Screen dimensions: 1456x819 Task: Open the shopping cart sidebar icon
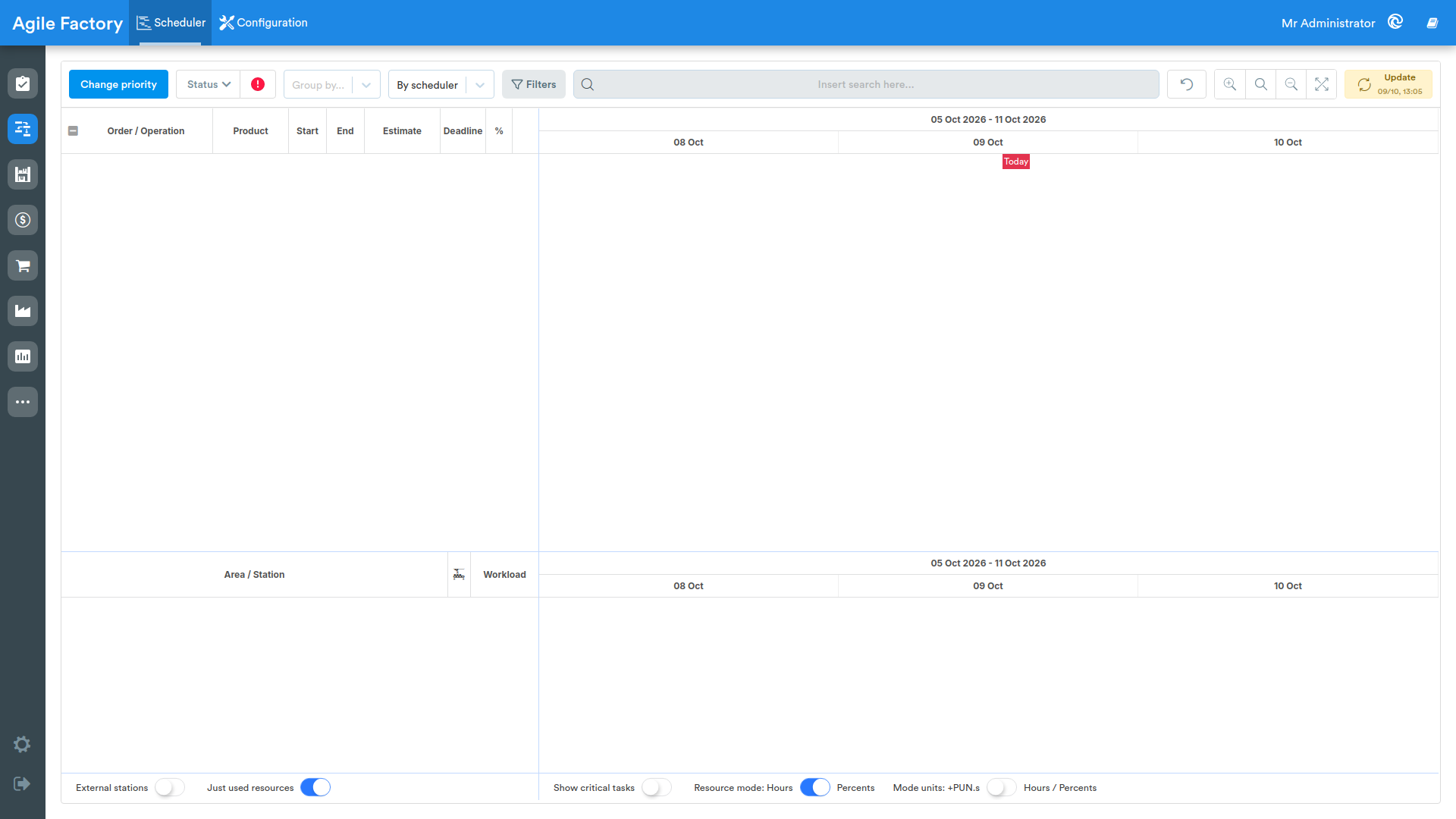(x=23, y=265)
